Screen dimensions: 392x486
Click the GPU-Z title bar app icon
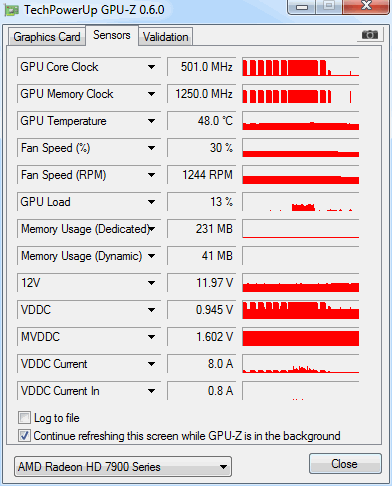coord(12,10)
